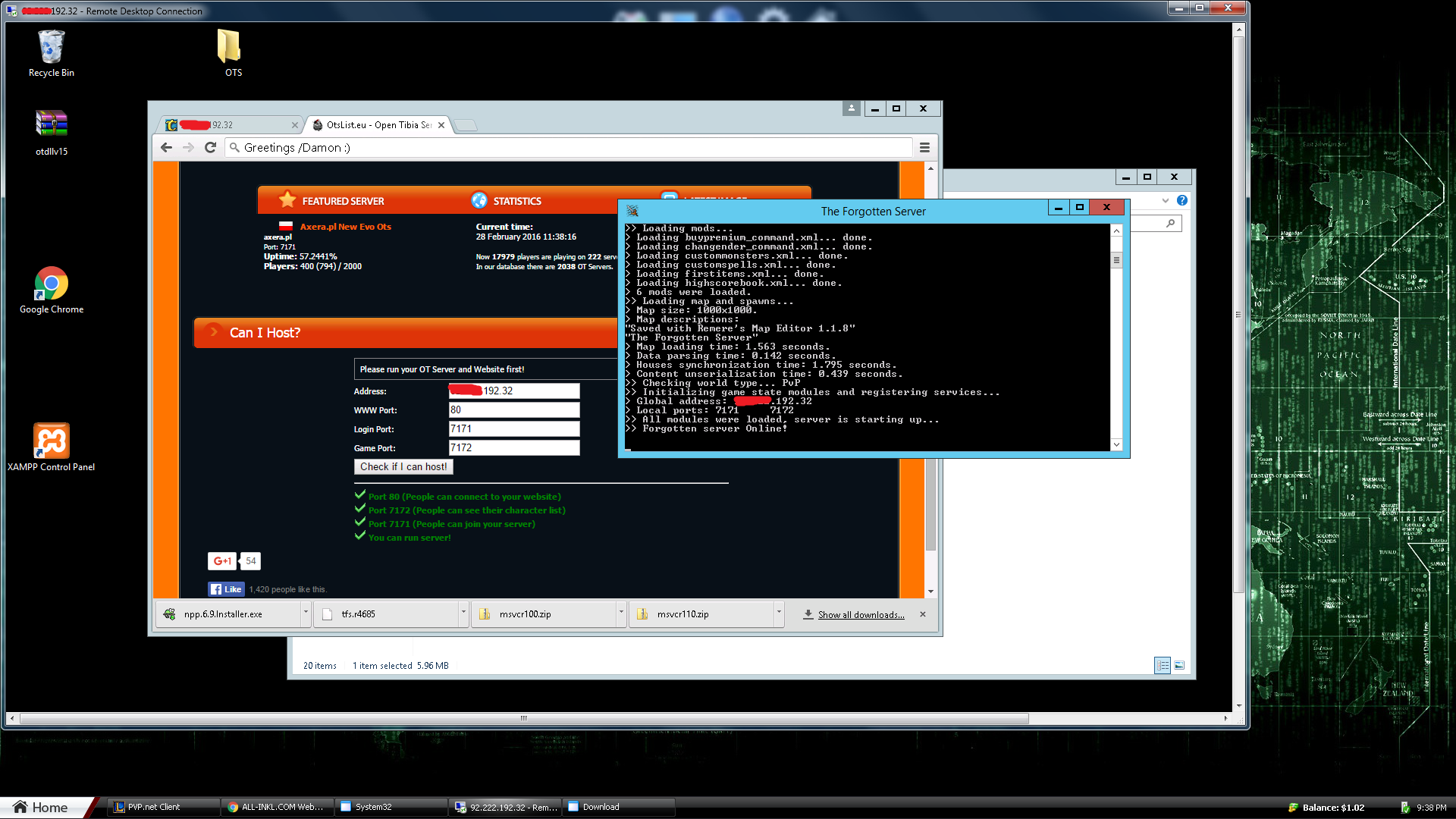The image size is (1456, 819).
Task: Close the Chrome downloads bar
Action: click(923, 614)
